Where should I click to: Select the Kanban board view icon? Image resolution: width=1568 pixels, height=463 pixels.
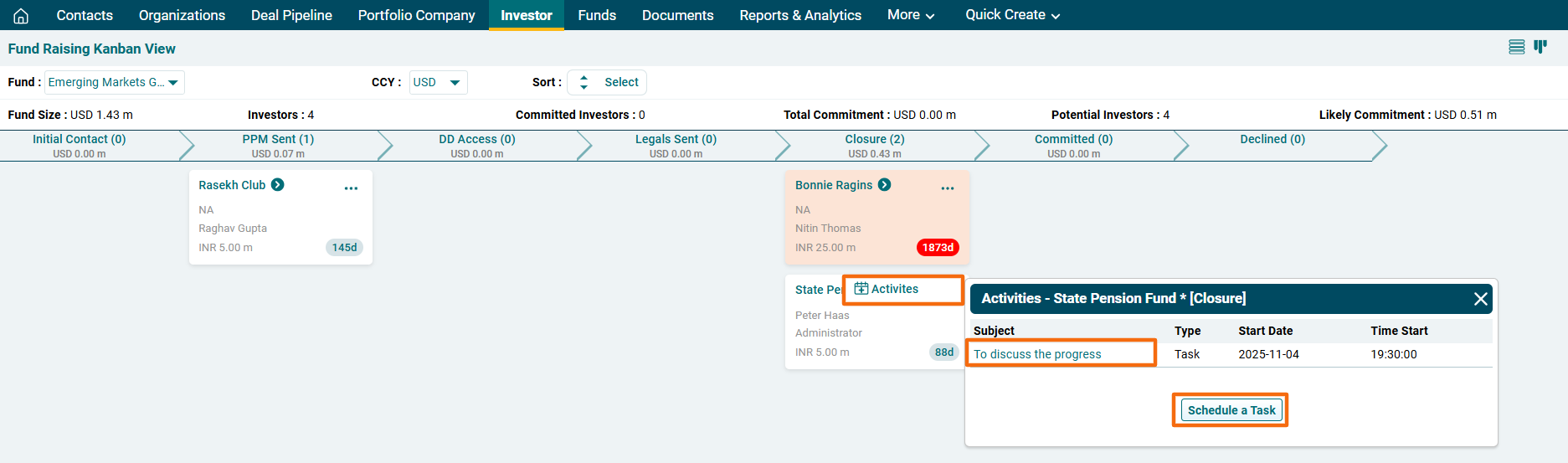point(1540,47)
